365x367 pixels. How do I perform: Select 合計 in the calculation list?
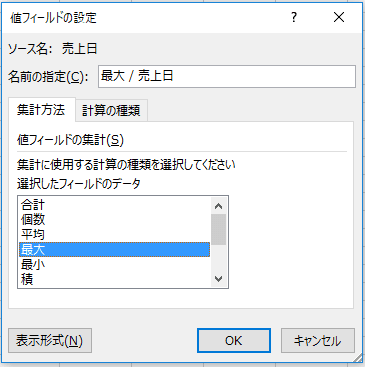pyautogui.click(x=114, y=204)
